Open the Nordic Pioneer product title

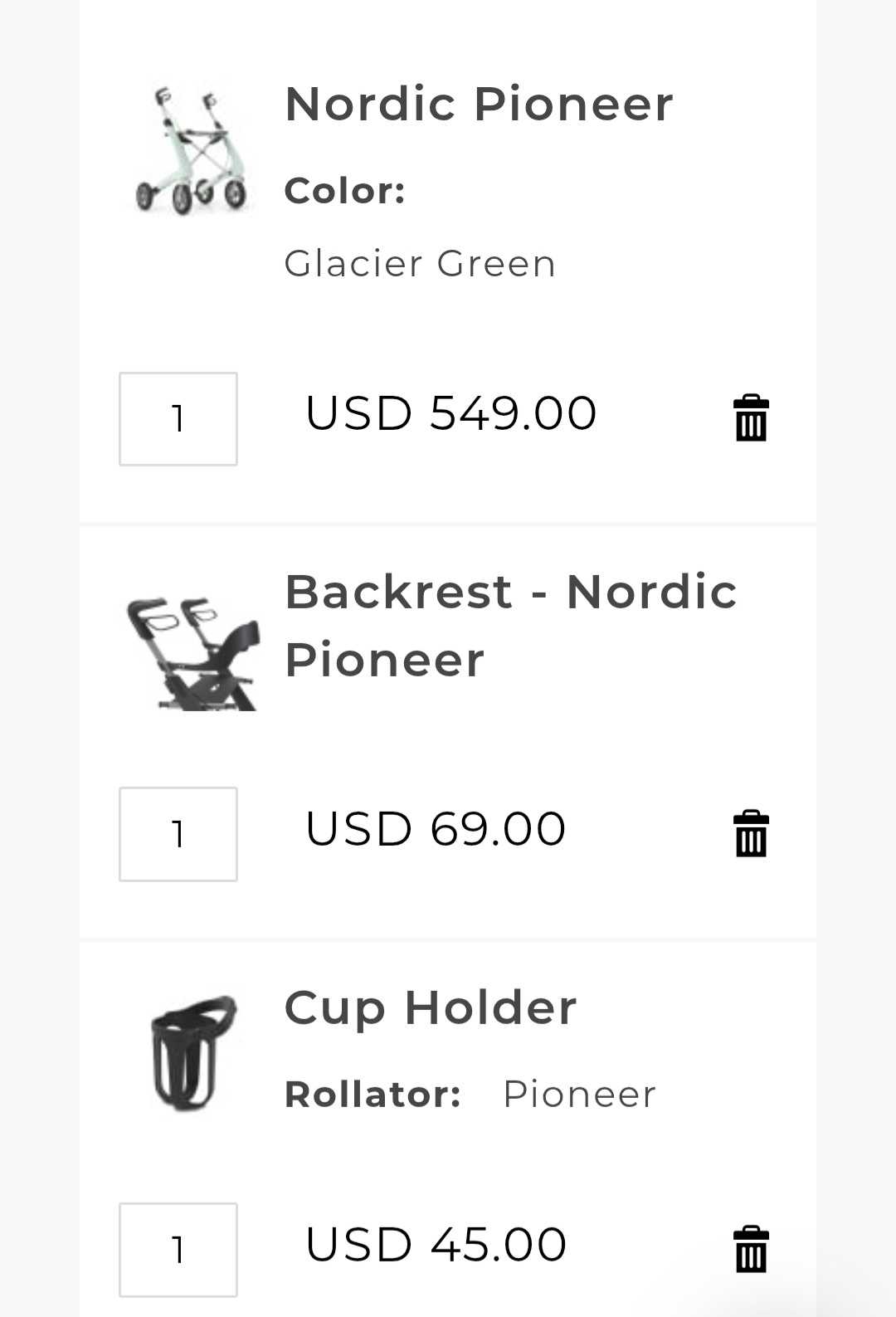[x=479, y=105]
